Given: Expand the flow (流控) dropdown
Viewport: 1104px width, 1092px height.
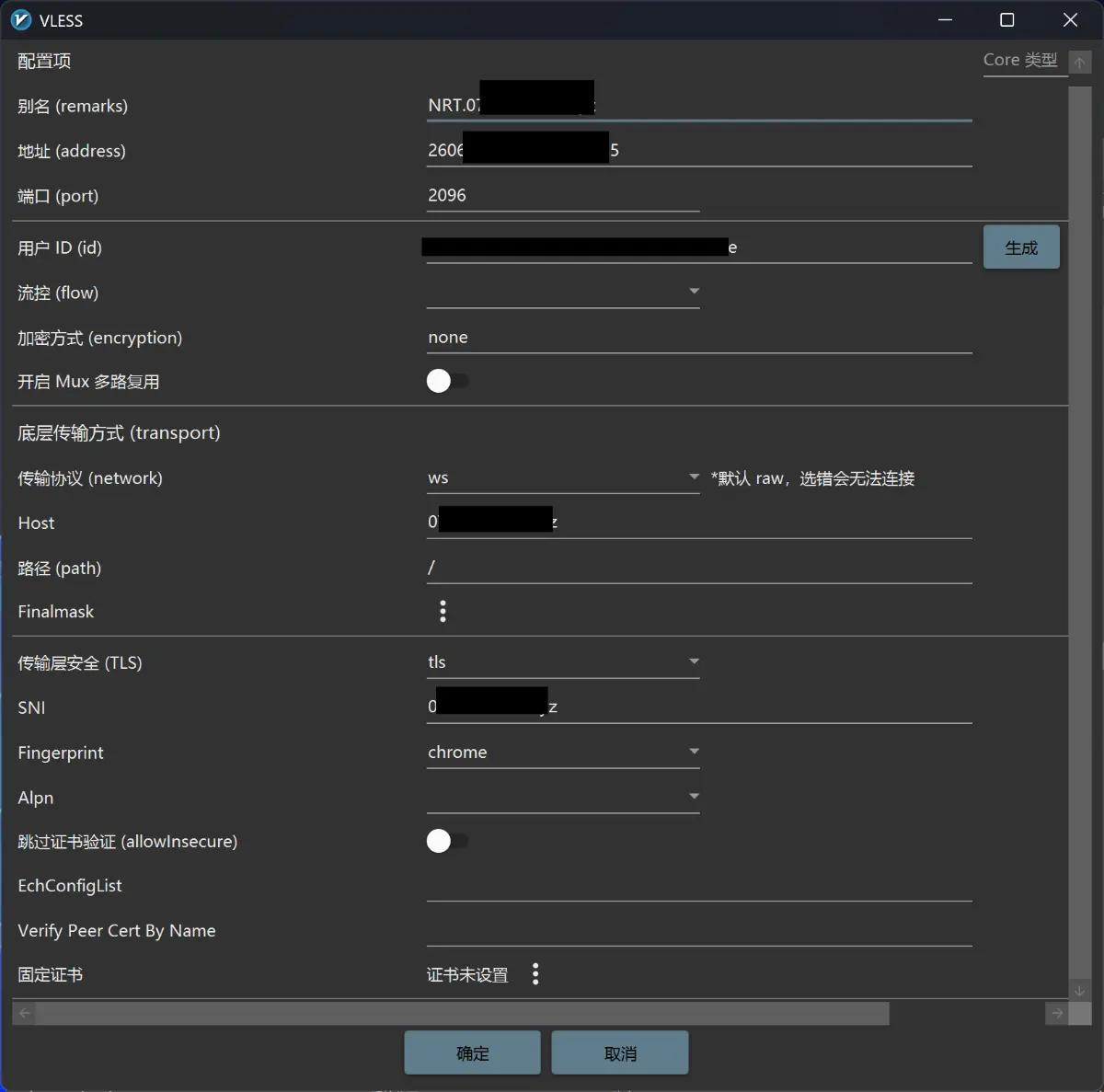Looking at the screenshot, I should [x=563, y=292].
